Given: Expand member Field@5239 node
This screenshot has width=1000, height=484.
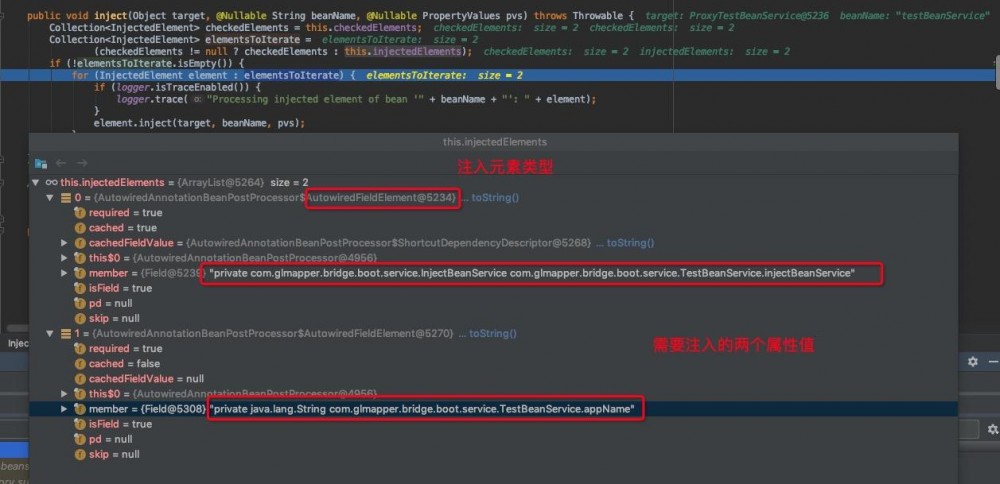Looking at the screenshot, I should (x=64, y=273).
